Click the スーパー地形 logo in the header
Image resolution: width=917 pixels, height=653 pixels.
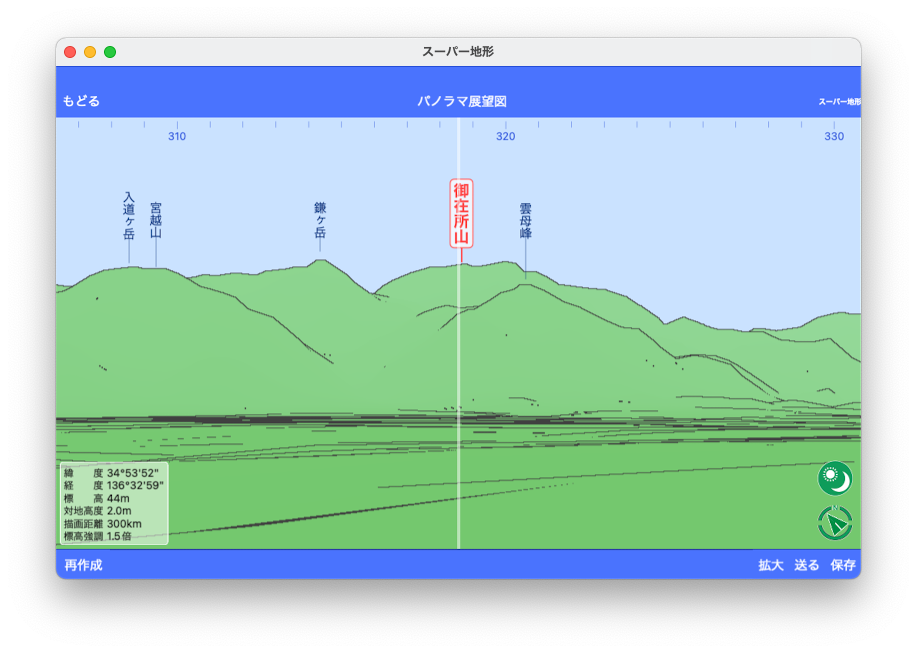tap(839, 101)
